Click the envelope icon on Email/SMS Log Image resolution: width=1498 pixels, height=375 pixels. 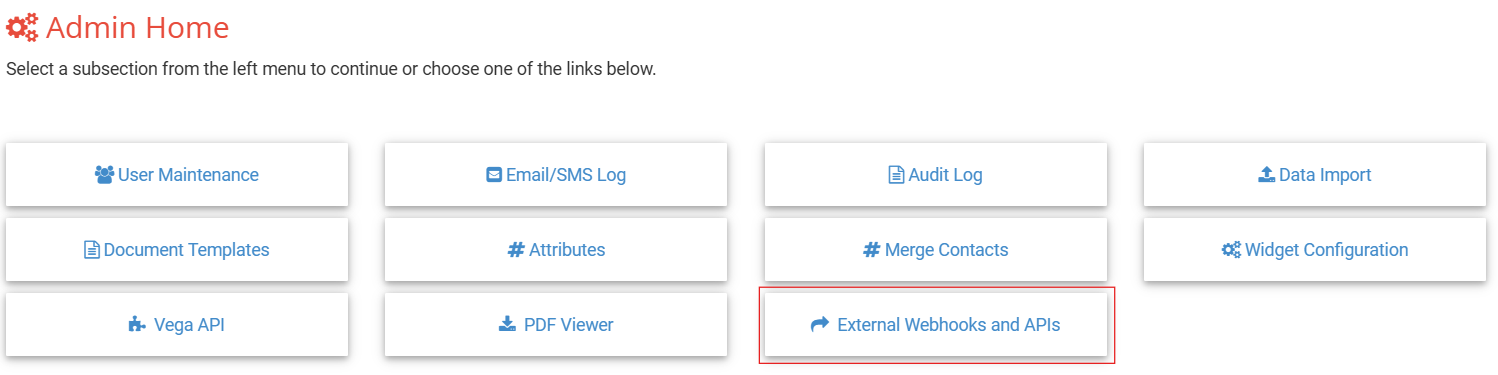tap(494, 175)
